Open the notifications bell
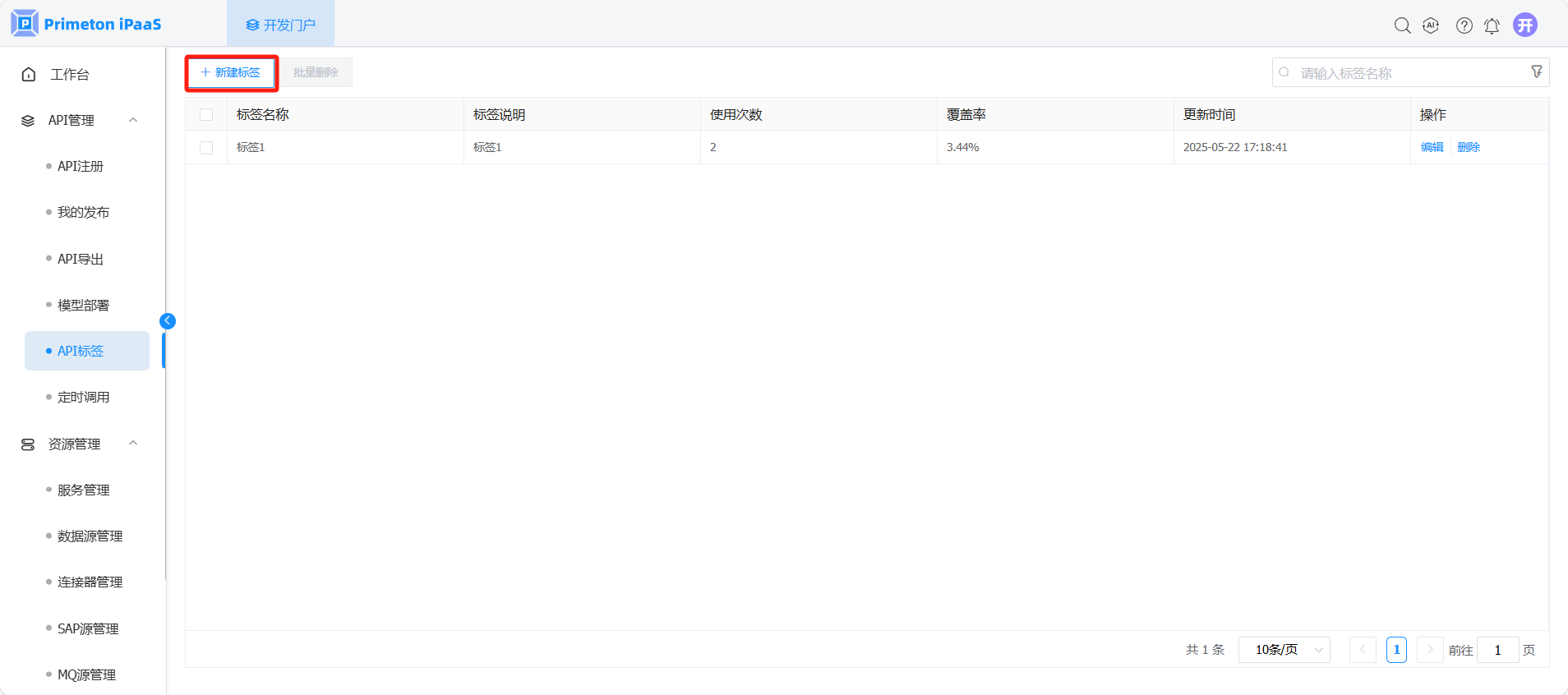The width and height of the screenshot is (1568, 695). [1492, 25]
